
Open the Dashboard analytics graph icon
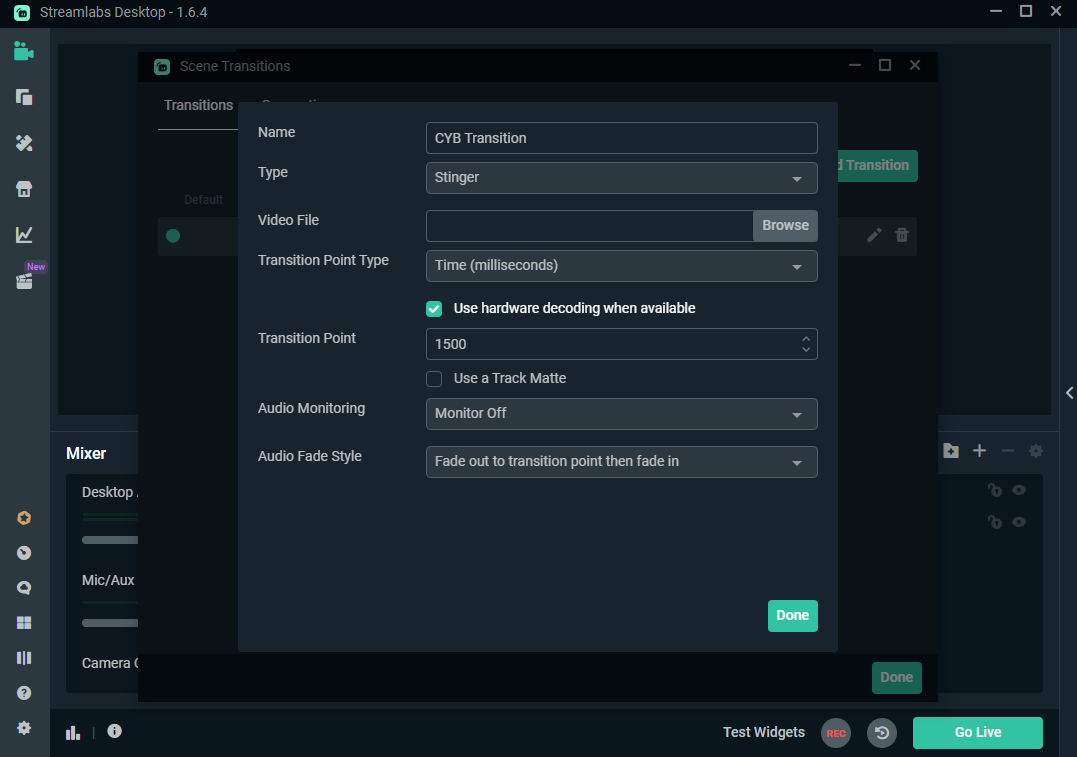pos(24,235)
